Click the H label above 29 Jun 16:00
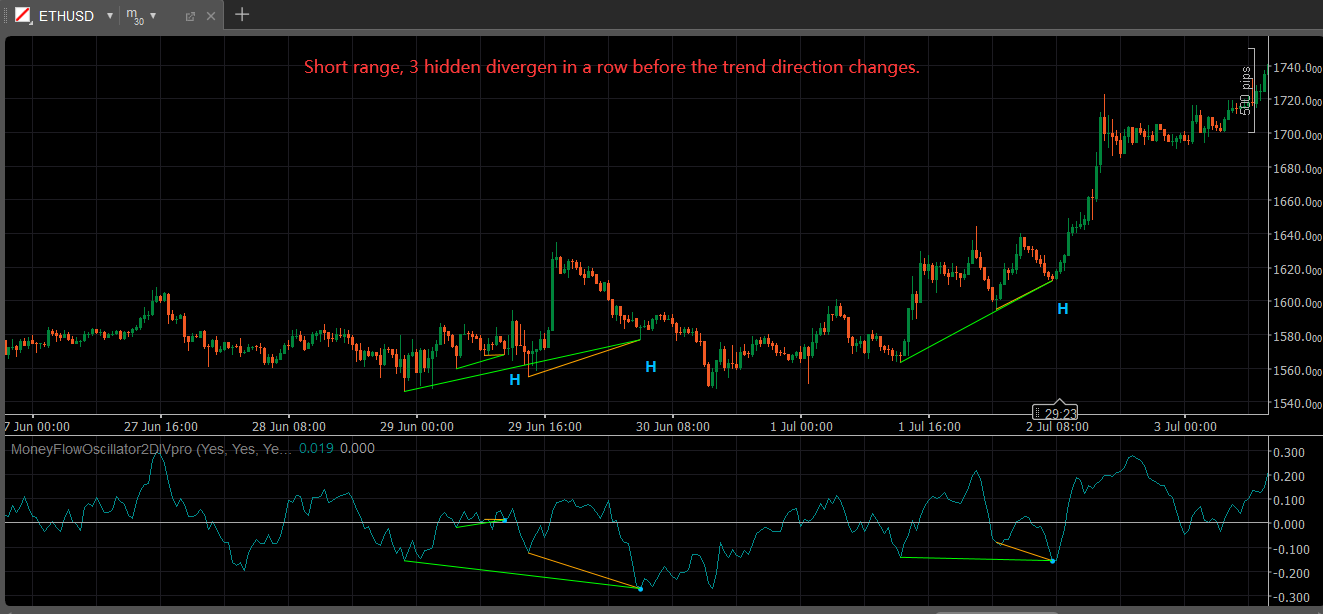 [x=515, y=380]
